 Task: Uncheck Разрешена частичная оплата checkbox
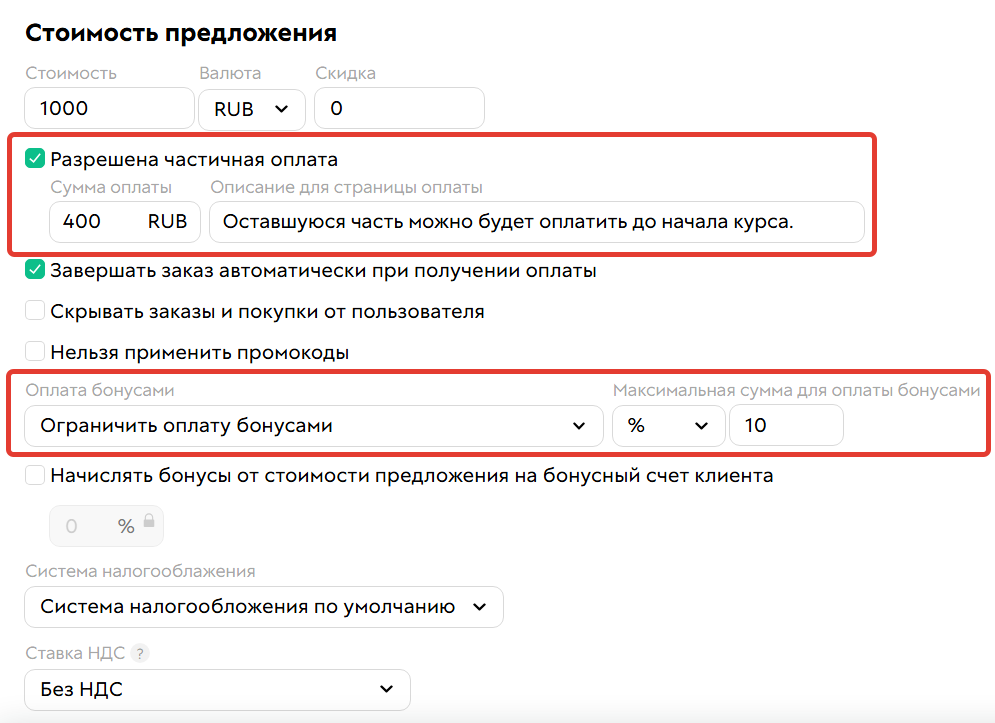pos(35,159)
